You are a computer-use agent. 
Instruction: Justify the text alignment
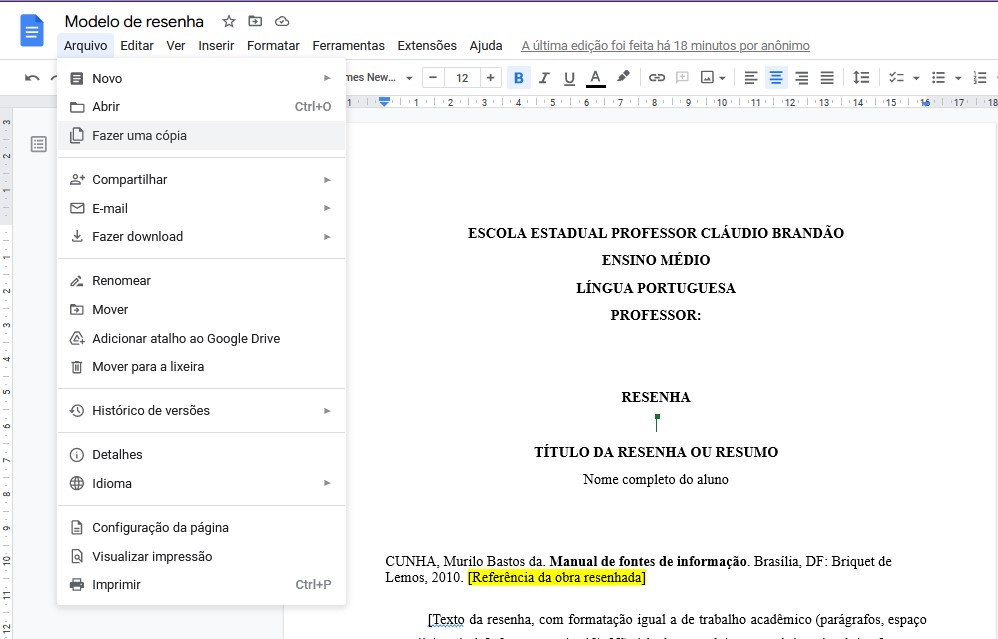(x=827, y=78)
